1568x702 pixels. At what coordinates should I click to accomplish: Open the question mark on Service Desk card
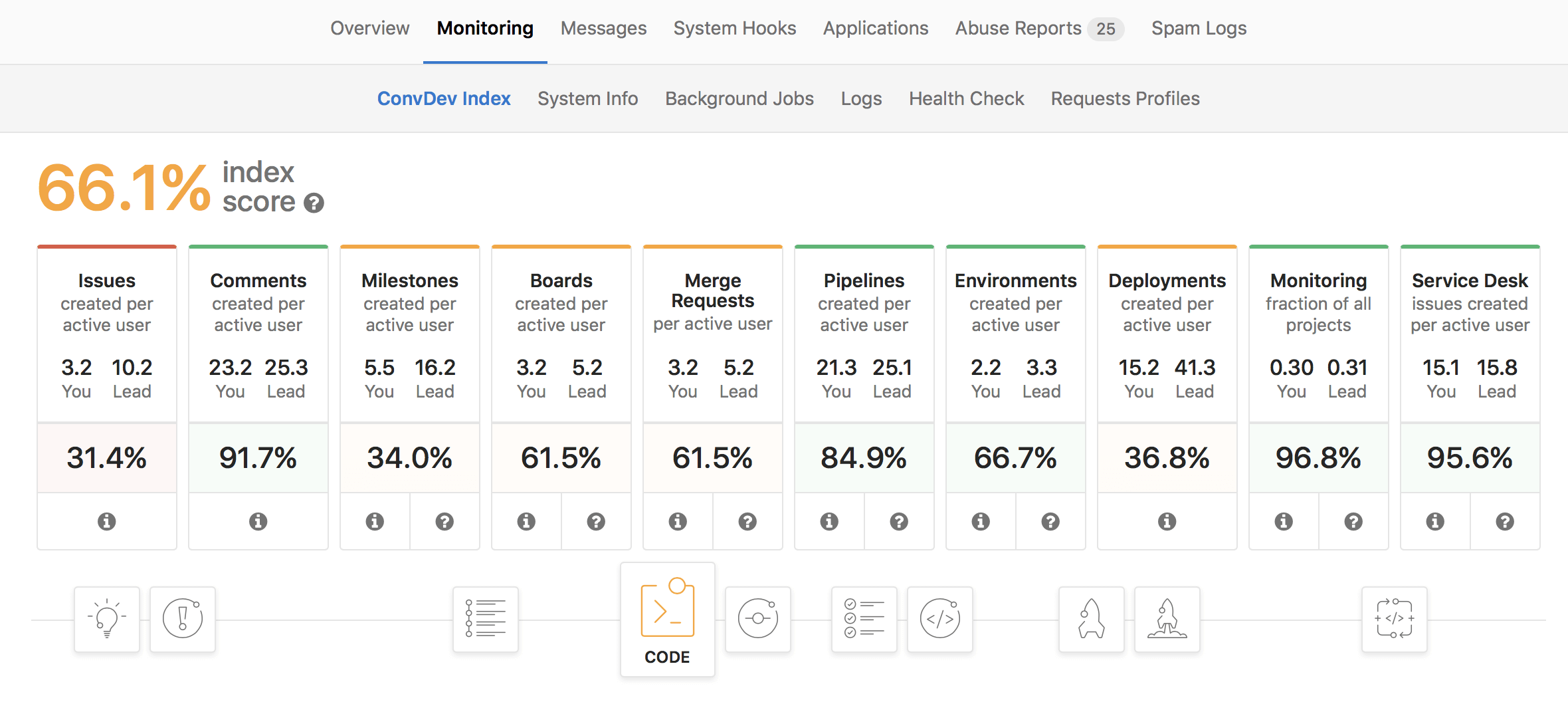coord(1506,521)
